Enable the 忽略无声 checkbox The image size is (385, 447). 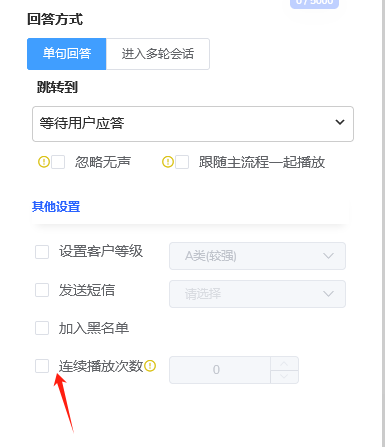point(58,162)
